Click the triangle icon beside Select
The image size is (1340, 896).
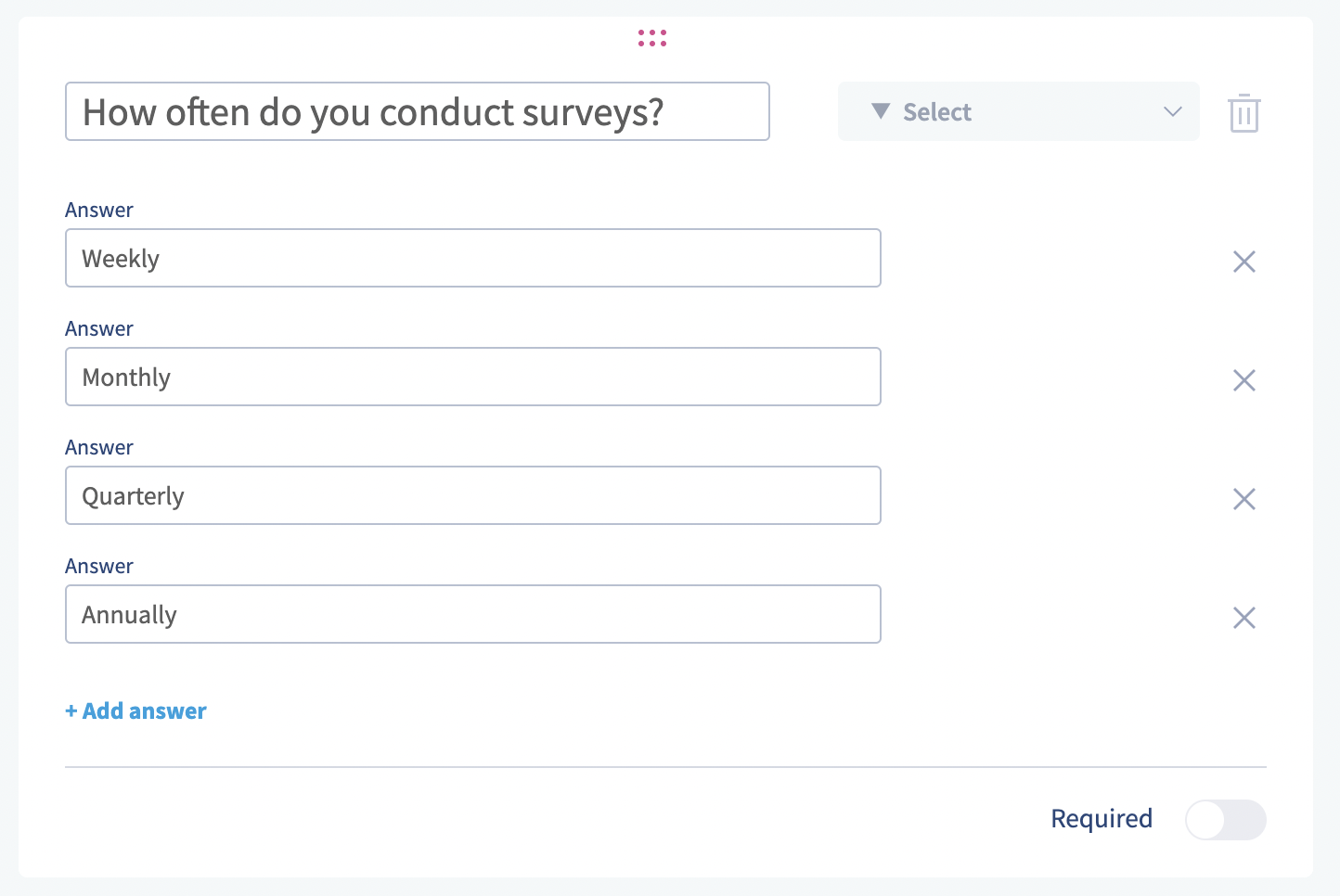coord(881,111)
